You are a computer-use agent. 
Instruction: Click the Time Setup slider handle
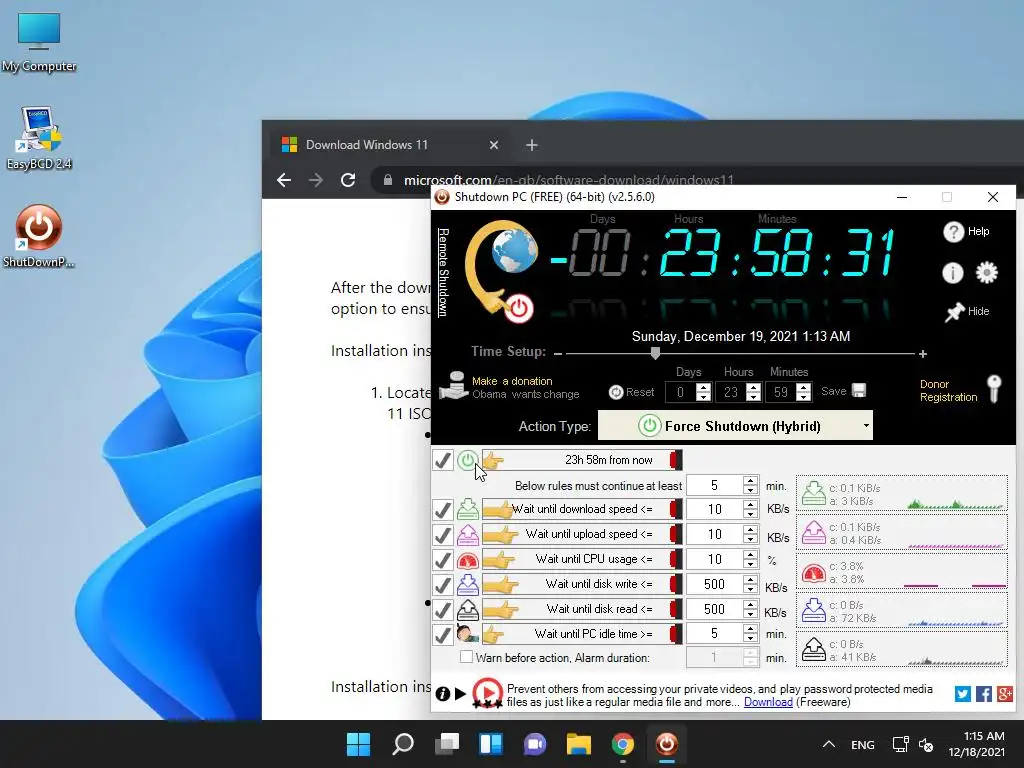(x=655, y=353)
